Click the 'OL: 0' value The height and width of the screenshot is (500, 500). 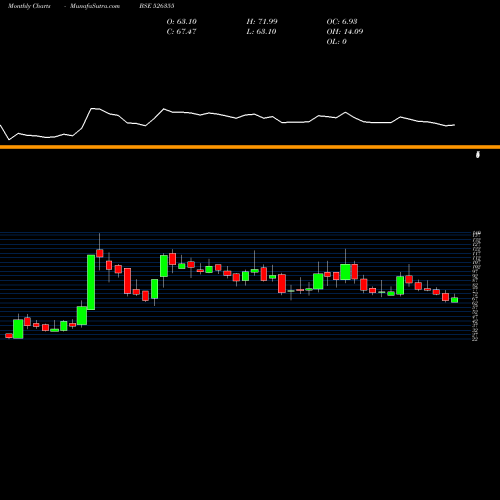[x=337, y=42]
